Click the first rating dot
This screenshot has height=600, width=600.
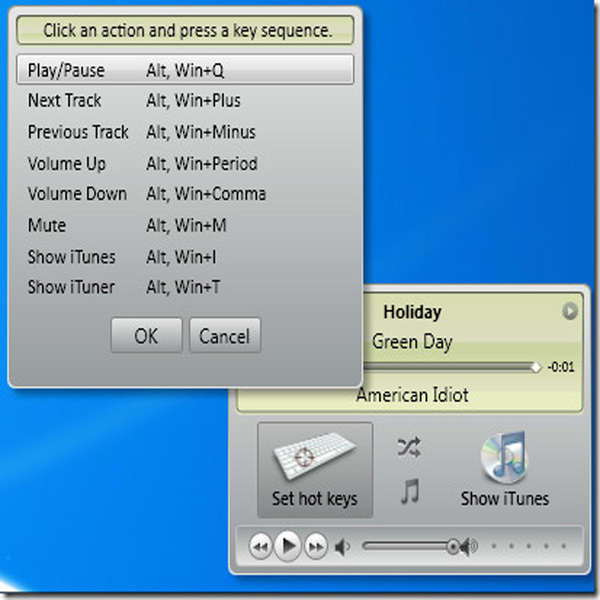tap(494, 546)
